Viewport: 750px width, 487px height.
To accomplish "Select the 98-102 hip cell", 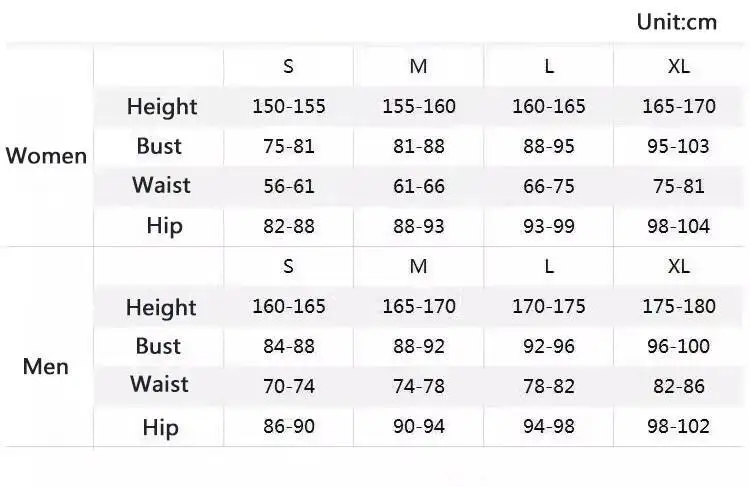I will pyautogui.click(x=678, y=427).
